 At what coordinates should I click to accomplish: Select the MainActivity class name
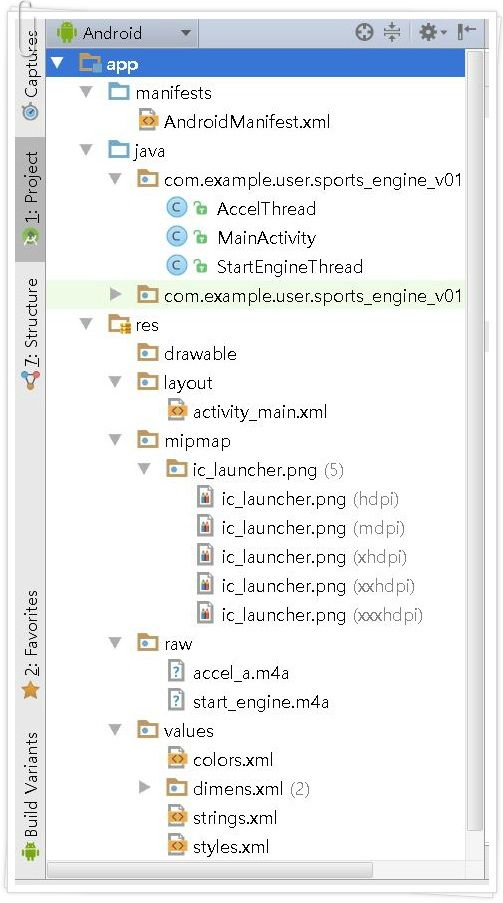pyautogui.click(x=267, y=238)
